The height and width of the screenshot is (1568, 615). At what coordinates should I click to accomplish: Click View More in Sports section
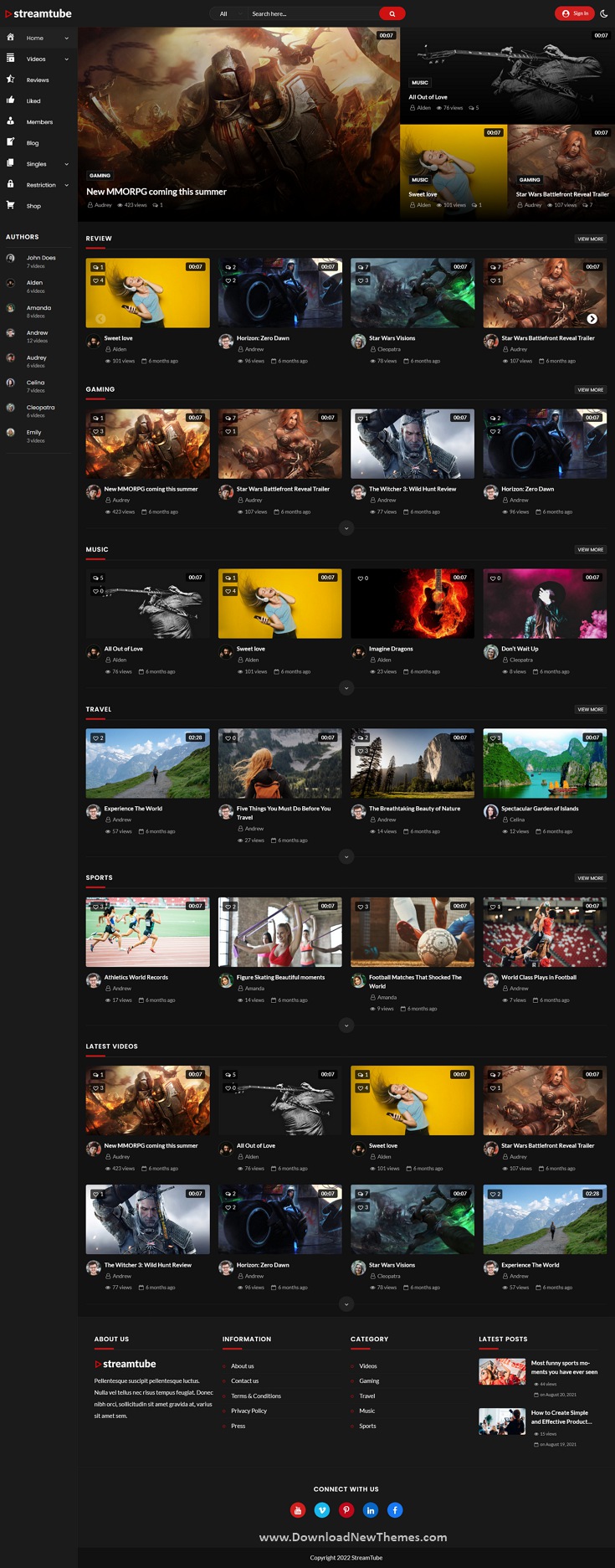tap(590, 878)
